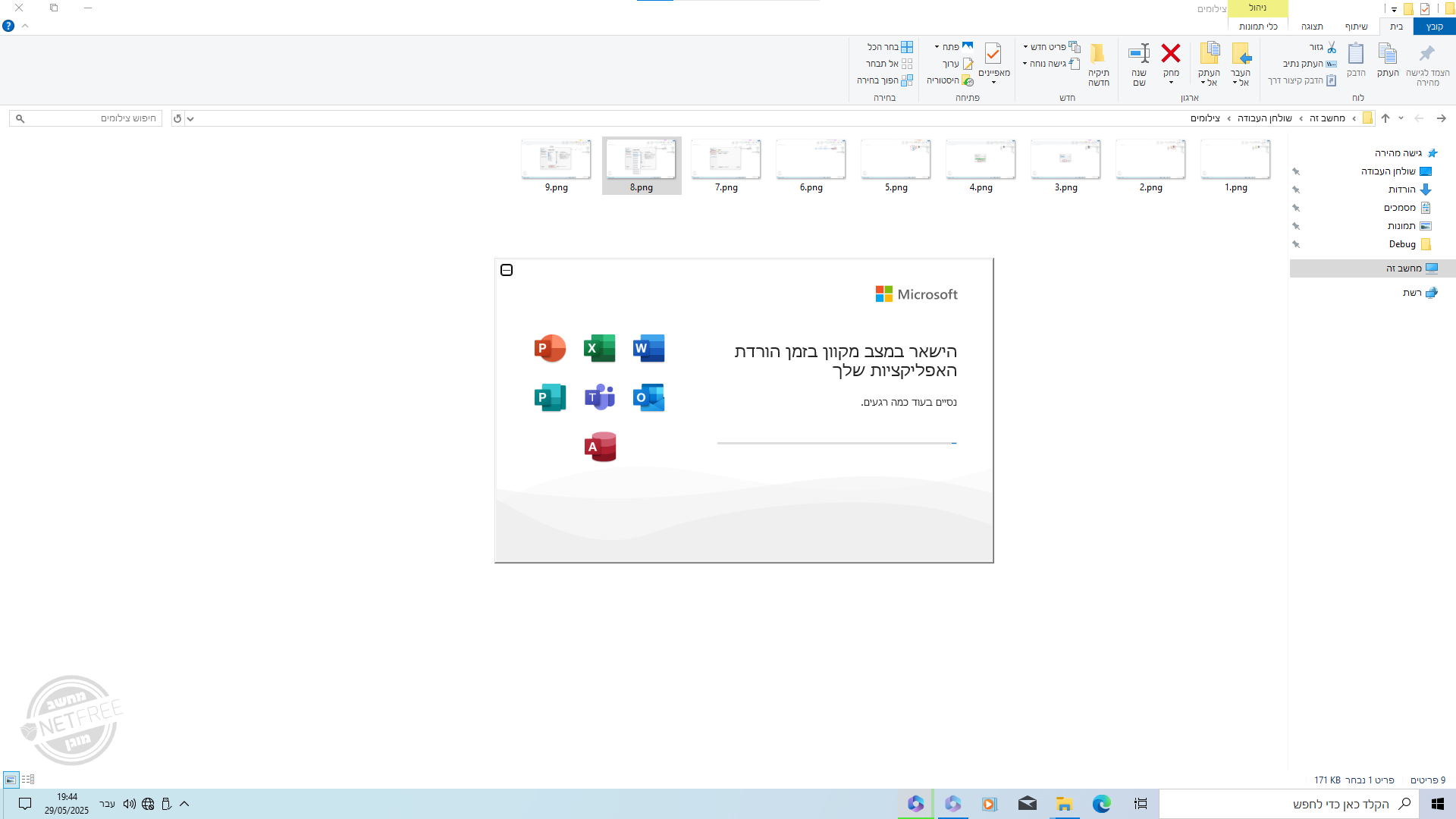Open the File (קובץ) tab

[1435, 27]
